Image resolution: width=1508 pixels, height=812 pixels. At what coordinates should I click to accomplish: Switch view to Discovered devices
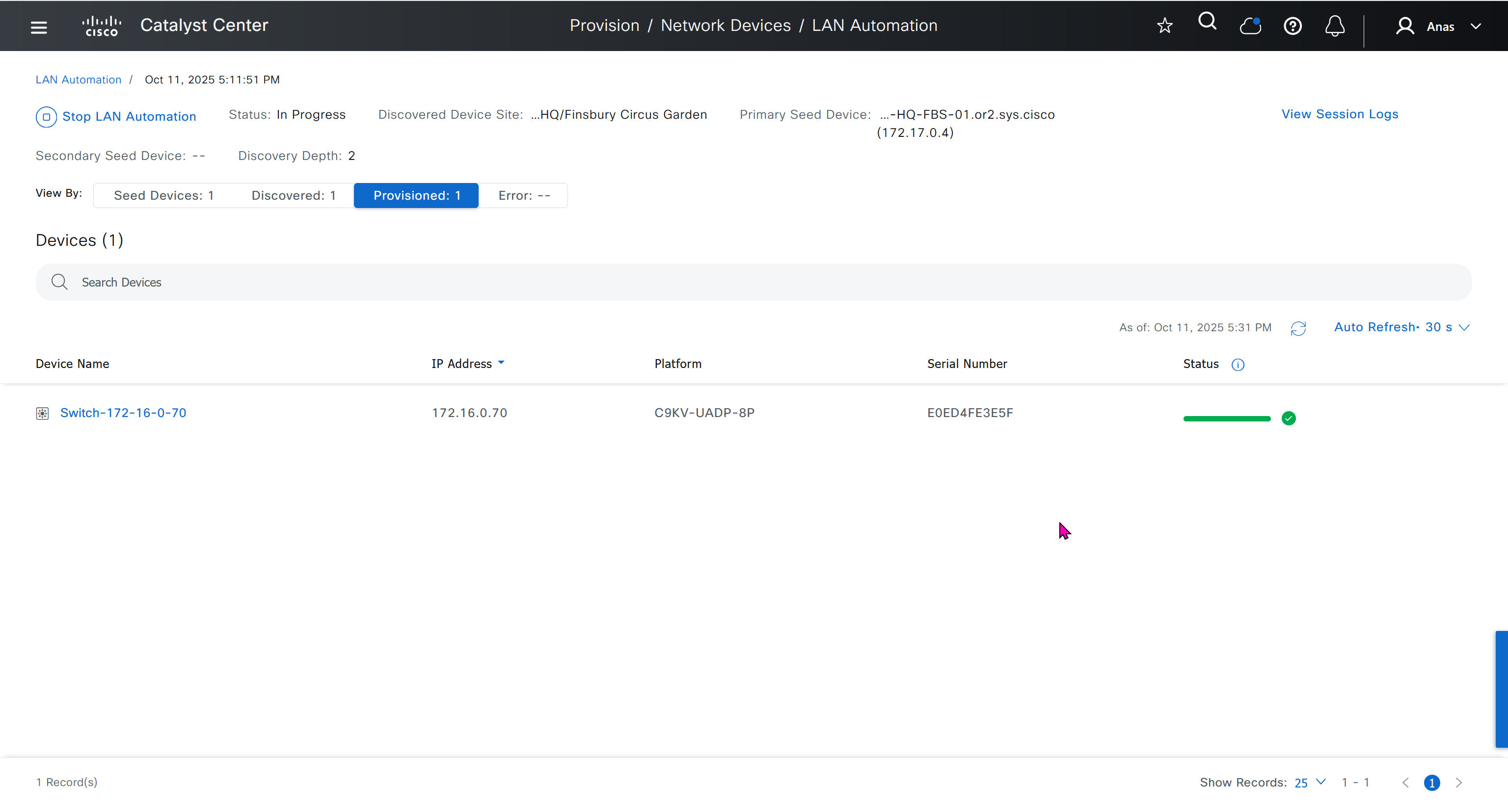[293, 195]
